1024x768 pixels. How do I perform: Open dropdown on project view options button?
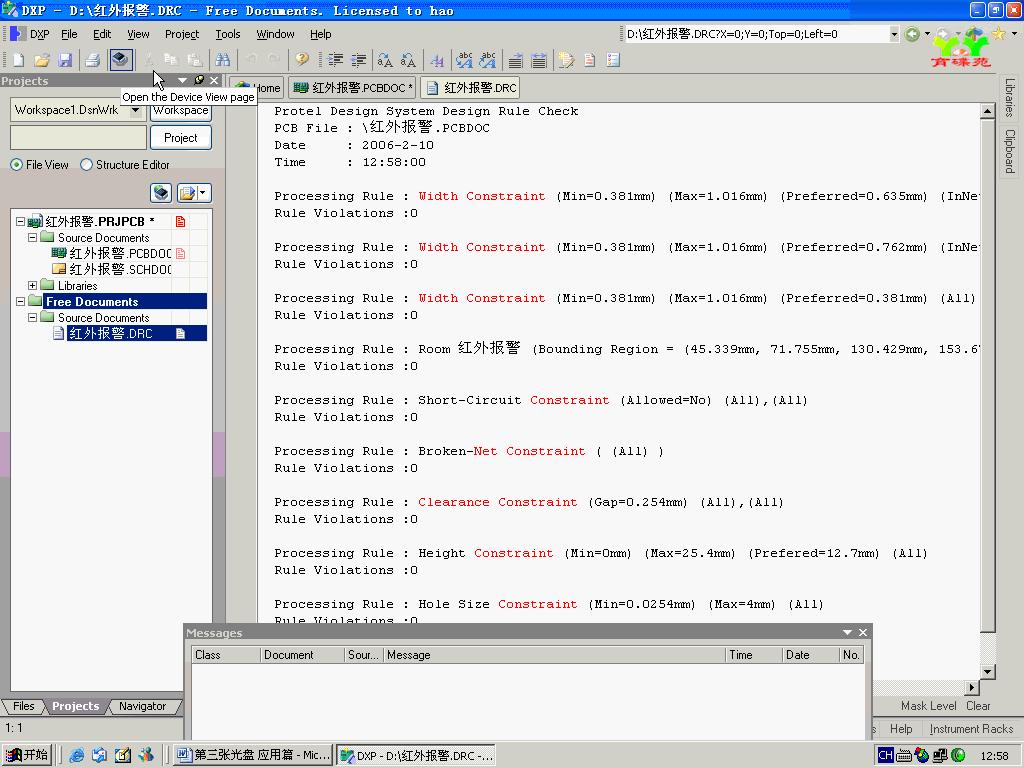[x=203, y=193]
